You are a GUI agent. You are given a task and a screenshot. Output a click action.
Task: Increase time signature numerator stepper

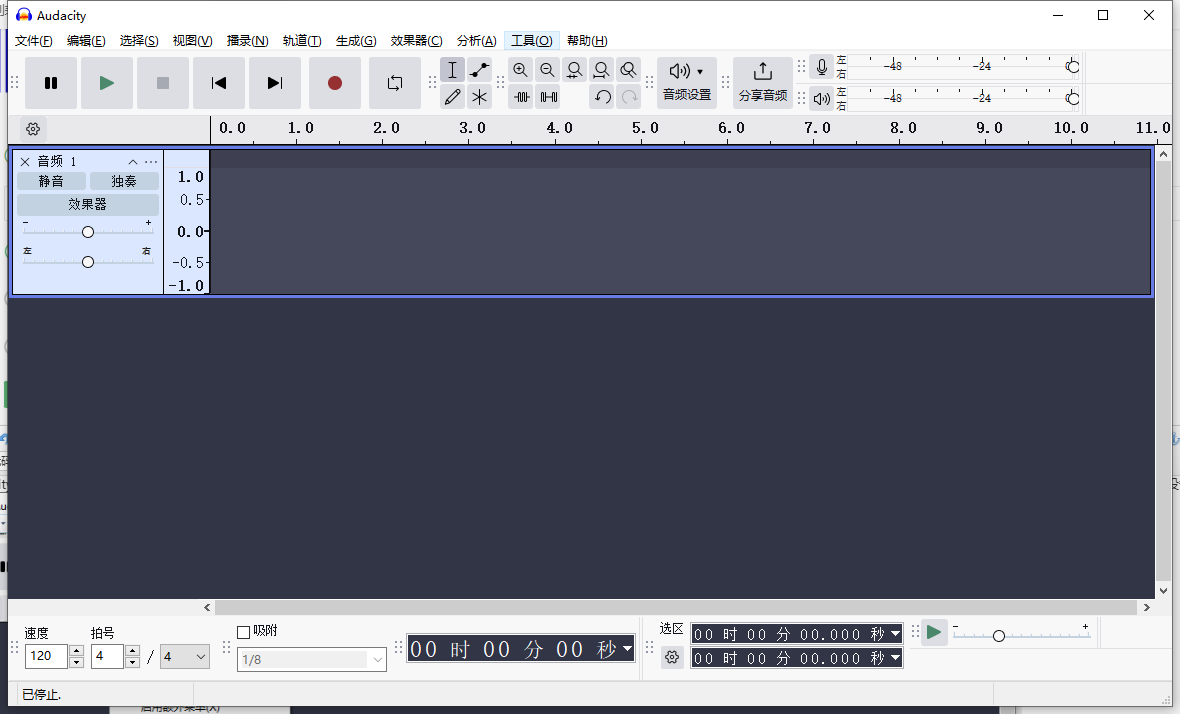132,650
